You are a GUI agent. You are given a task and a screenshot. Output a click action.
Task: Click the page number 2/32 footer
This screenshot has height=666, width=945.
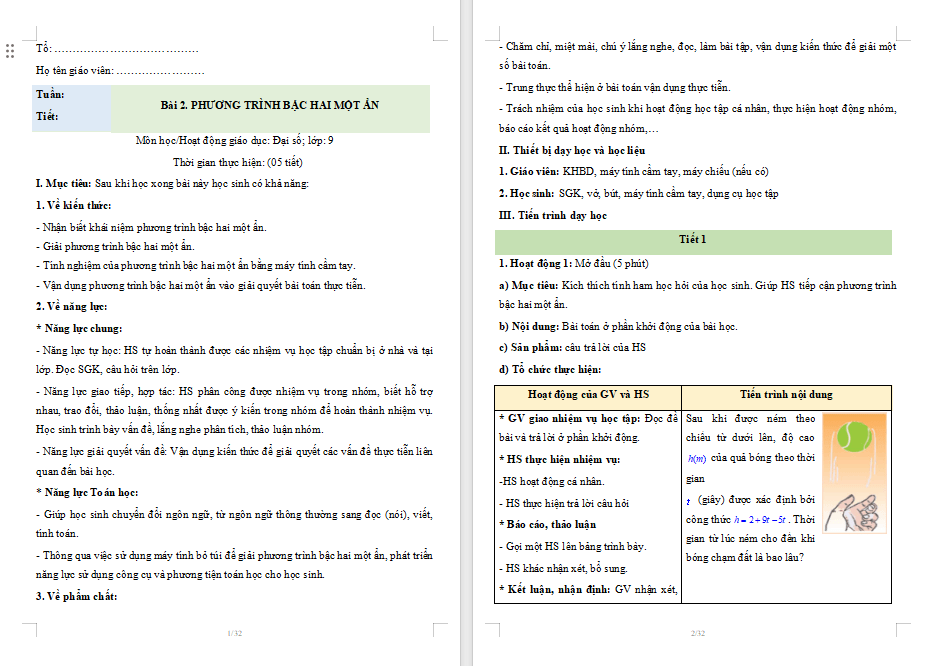pos(697,633)
